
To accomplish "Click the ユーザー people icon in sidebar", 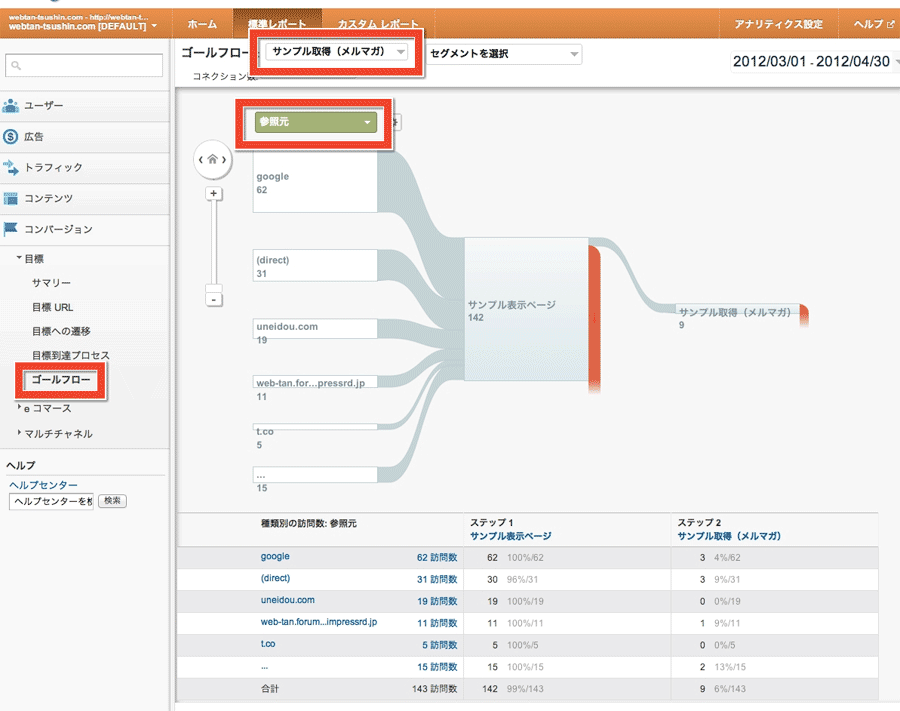I will [x=12, y=105].
